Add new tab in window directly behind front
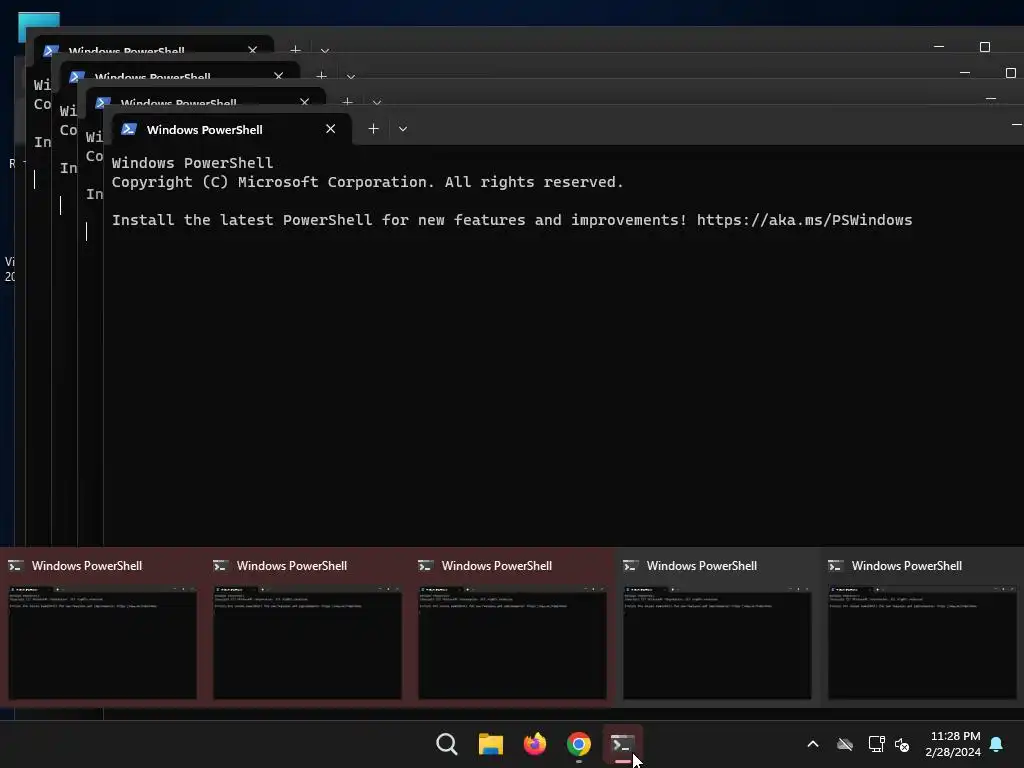The image size is (1024, 768). coord(347,101)
